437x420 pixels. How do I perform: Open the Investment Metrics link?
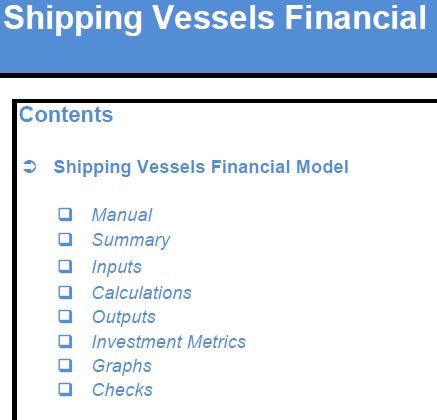169,342
